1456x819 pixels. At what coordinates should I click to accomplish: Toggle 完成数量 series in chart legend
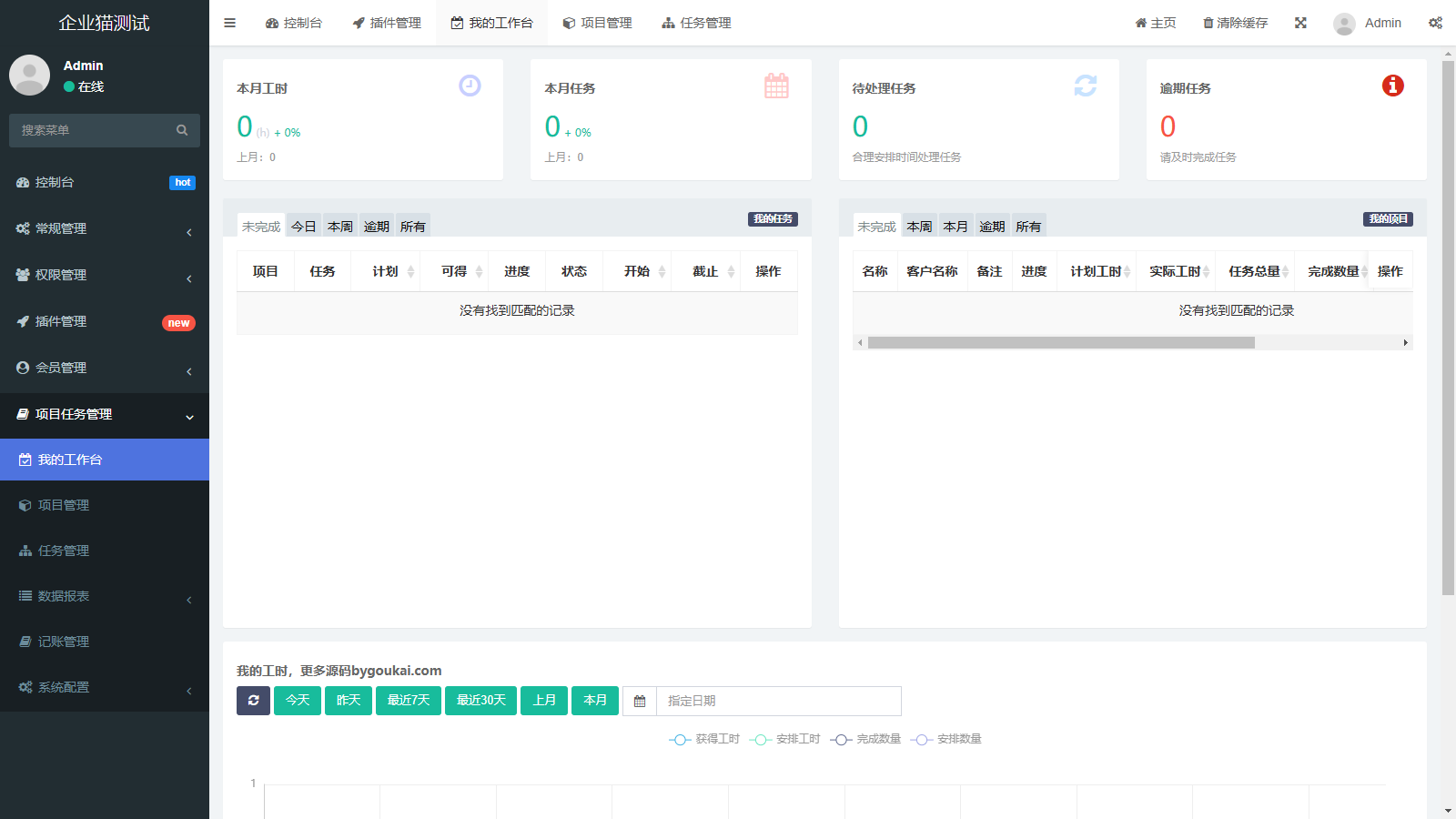tap(865, 739)
